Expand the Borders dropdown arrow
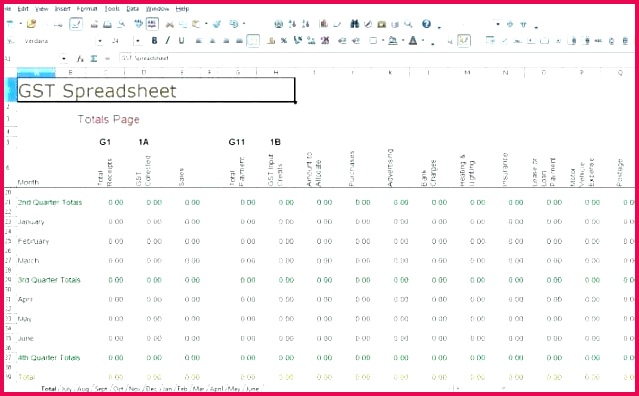The width and height of the screenshot is (639, 396). (x=383, y=40)
